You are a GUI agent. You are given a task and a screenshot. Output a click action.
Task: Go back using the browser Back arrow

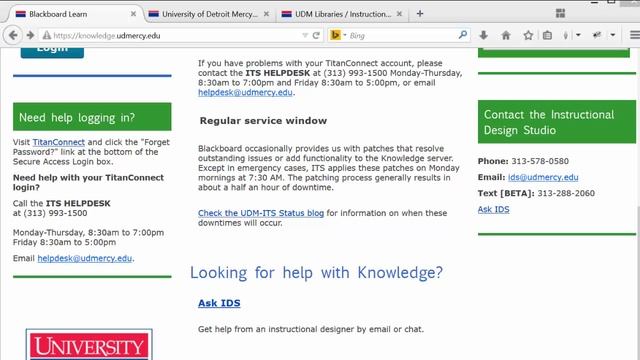[x=13, y=35]
